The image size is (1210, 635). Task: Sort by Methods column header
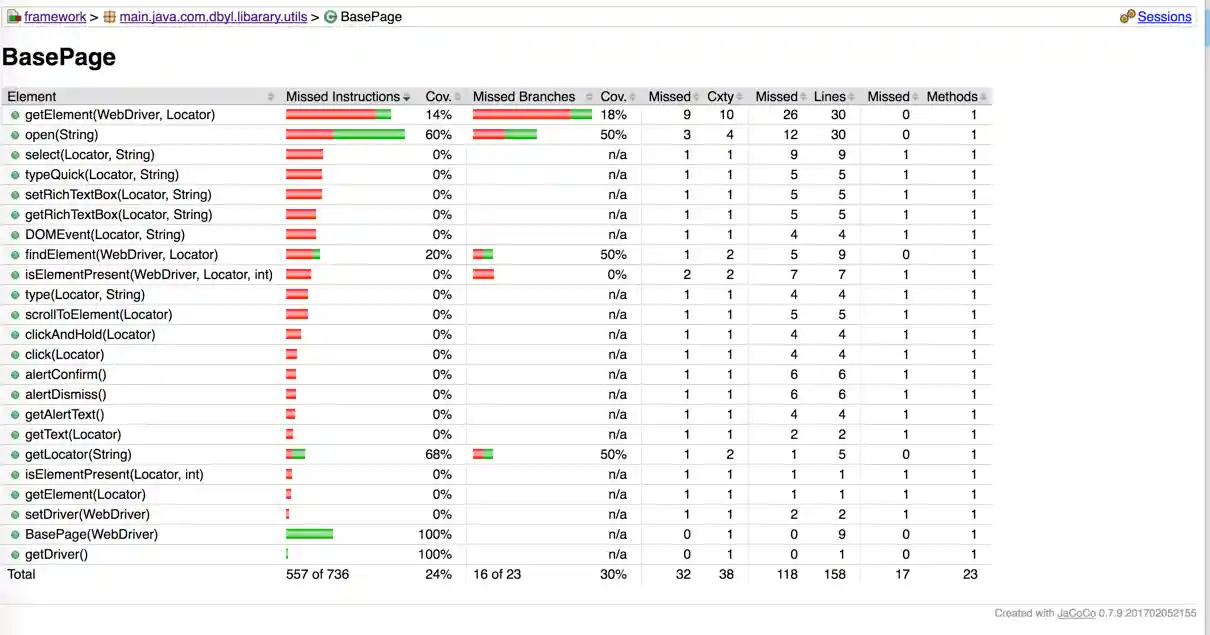pos(952,97)
